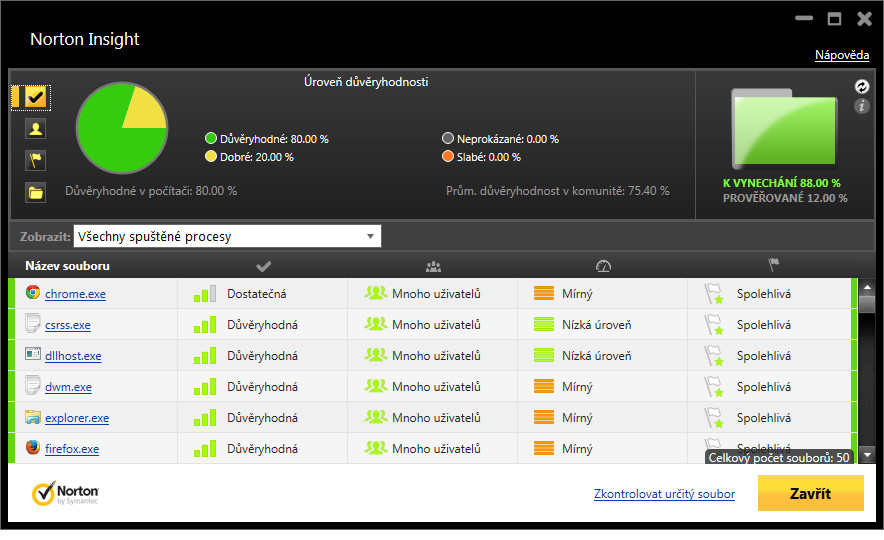884x540 pixels.
Task: Open the dllhost.exe file link
Action: click(73, 356)
